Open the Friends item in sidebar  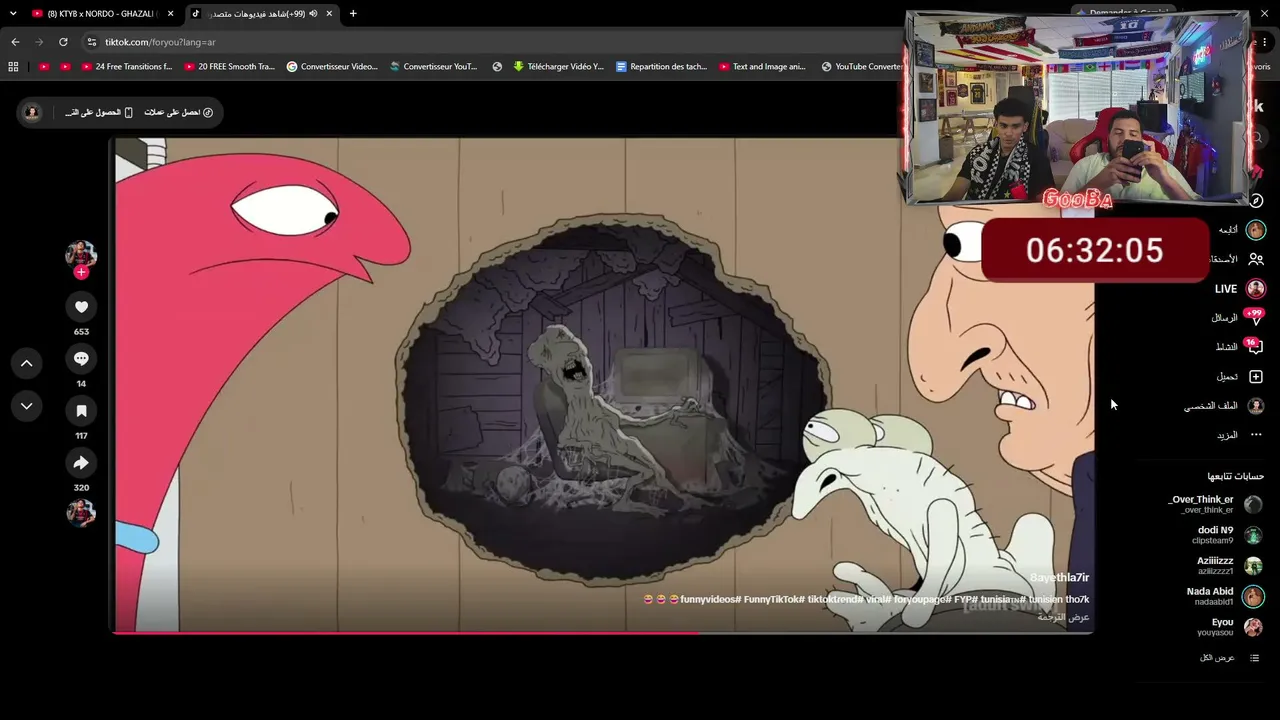pyautogui.click(x=1236, y=259)
